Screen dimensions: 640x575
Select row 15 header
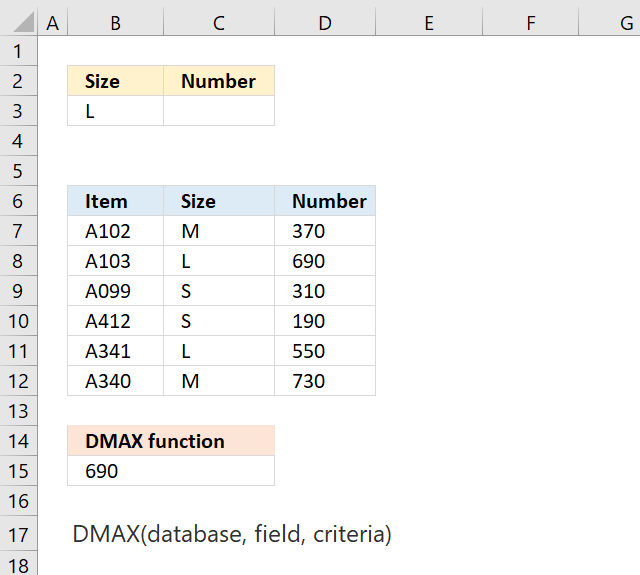[x=18, y=471]
